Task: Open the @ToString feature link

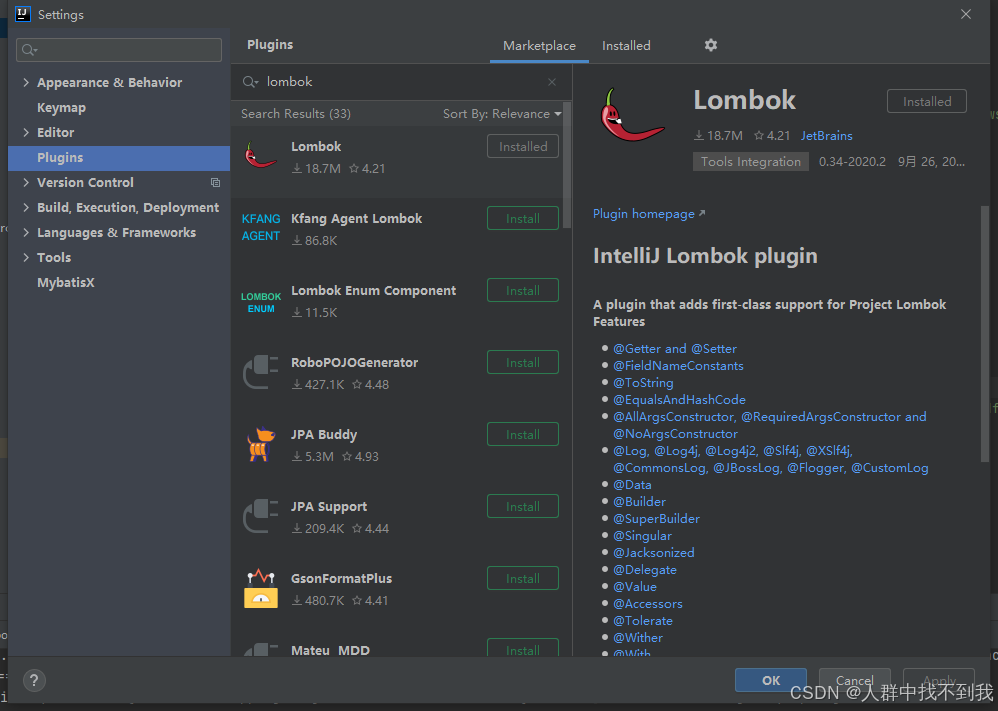Action: (643, 383)
